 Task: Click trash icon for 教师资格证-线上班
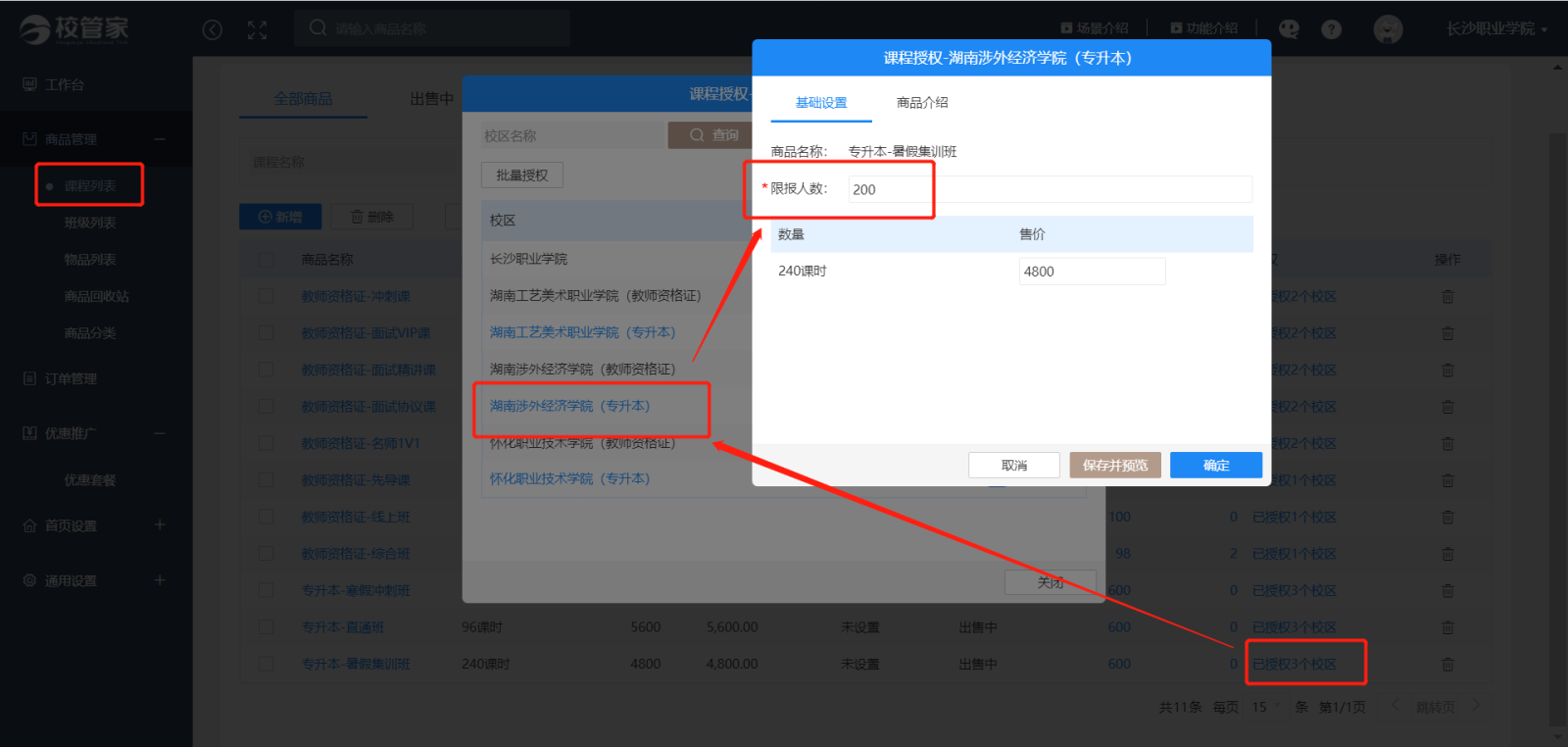coord(1447,518)
